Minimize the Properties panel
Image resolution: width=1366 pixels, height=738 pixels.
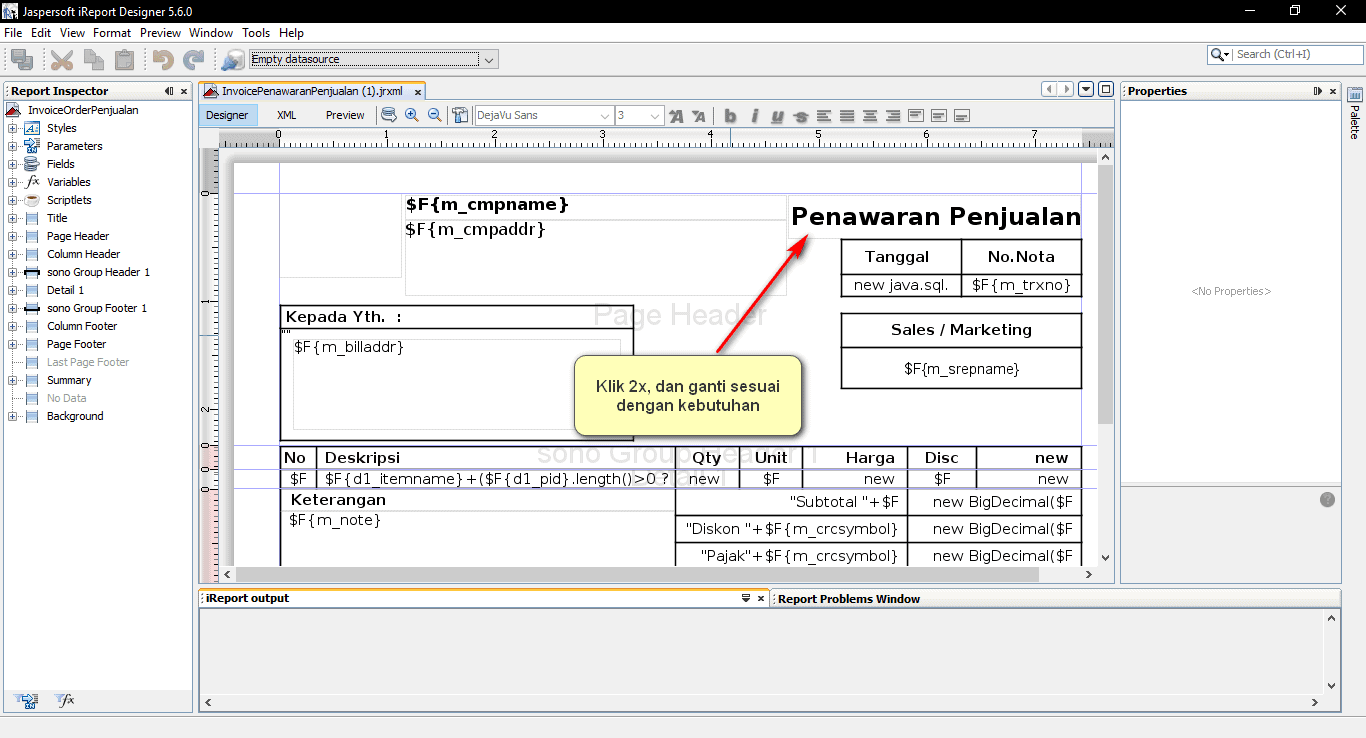click(1318, 91)
